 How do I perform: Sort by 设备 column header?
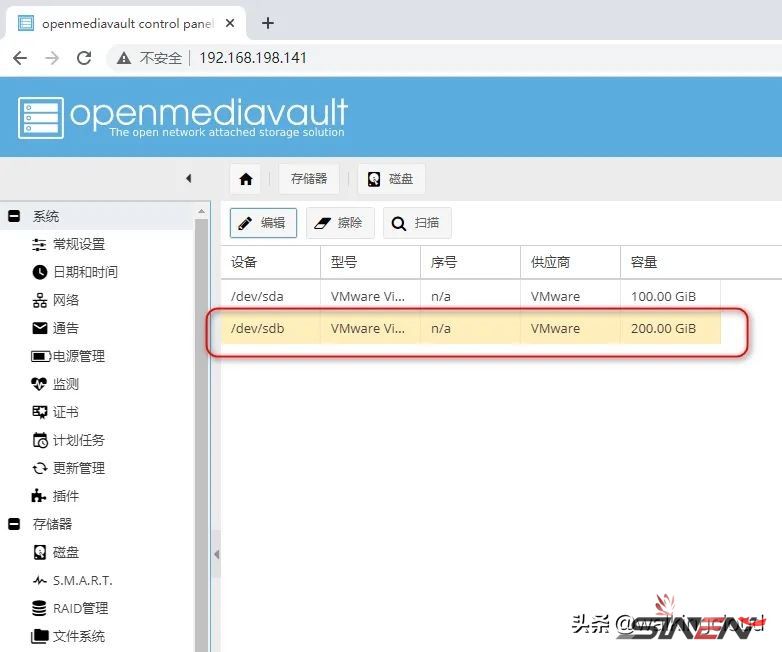(271, 262)
